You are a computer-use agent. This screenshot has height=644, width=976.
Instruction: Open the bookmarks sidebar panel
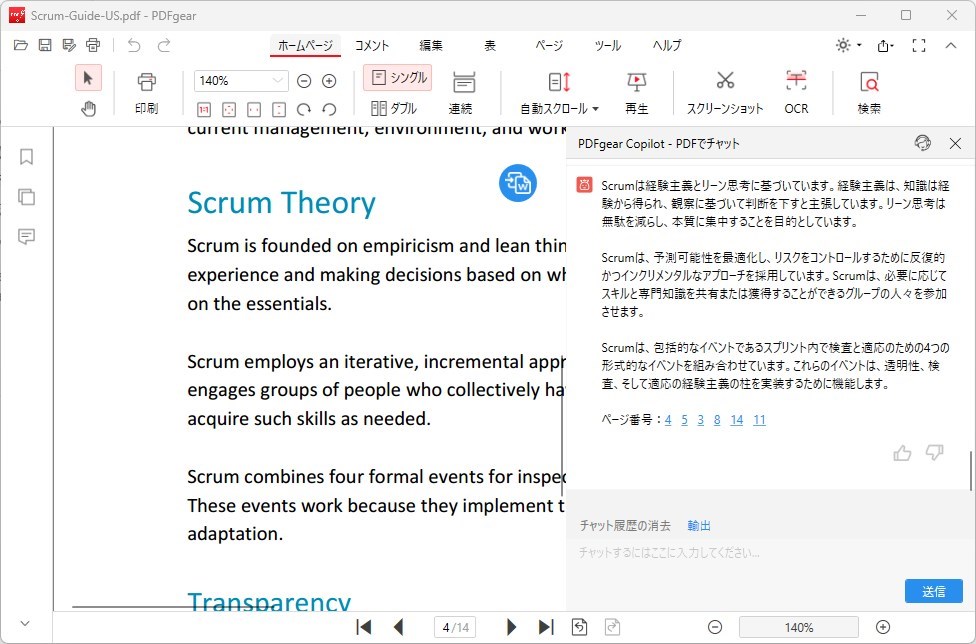(26, 156)
